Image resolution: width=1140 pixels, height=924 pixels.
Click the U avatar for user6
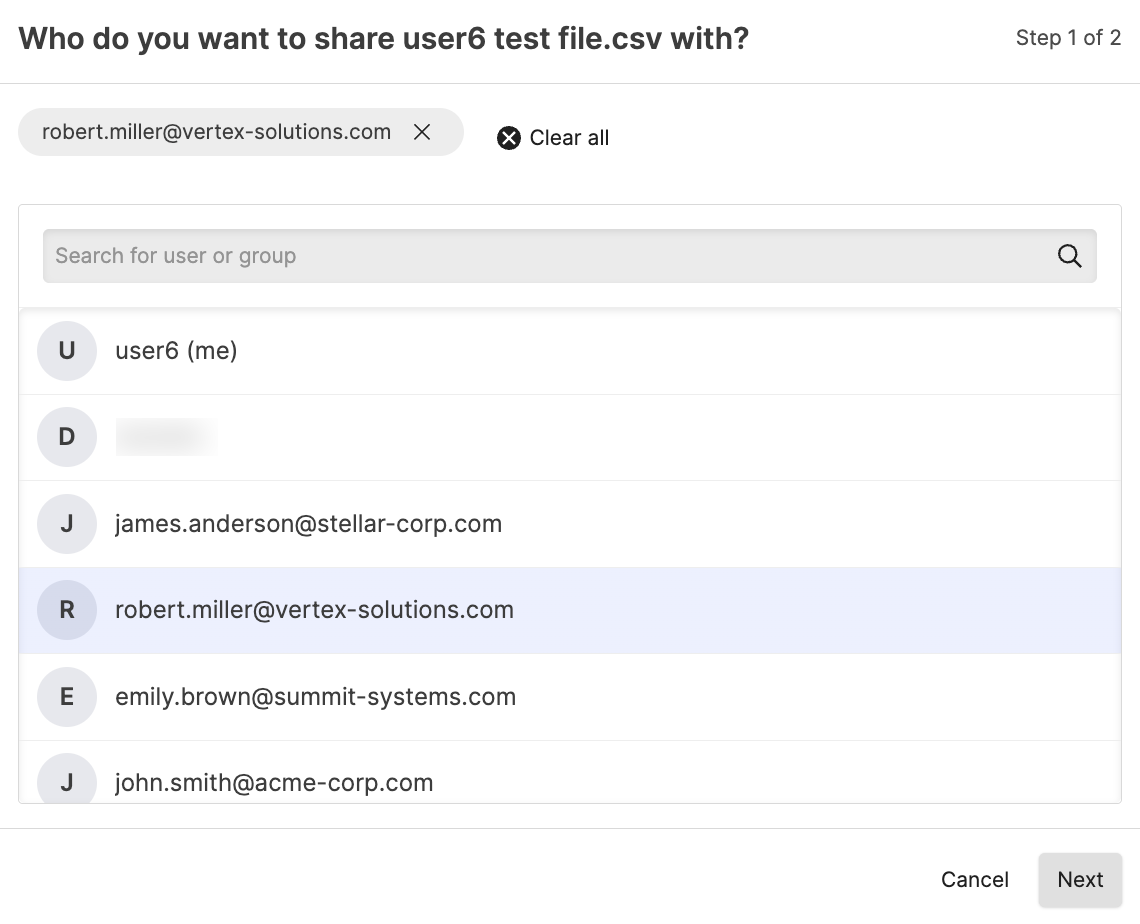coord(67,351)
